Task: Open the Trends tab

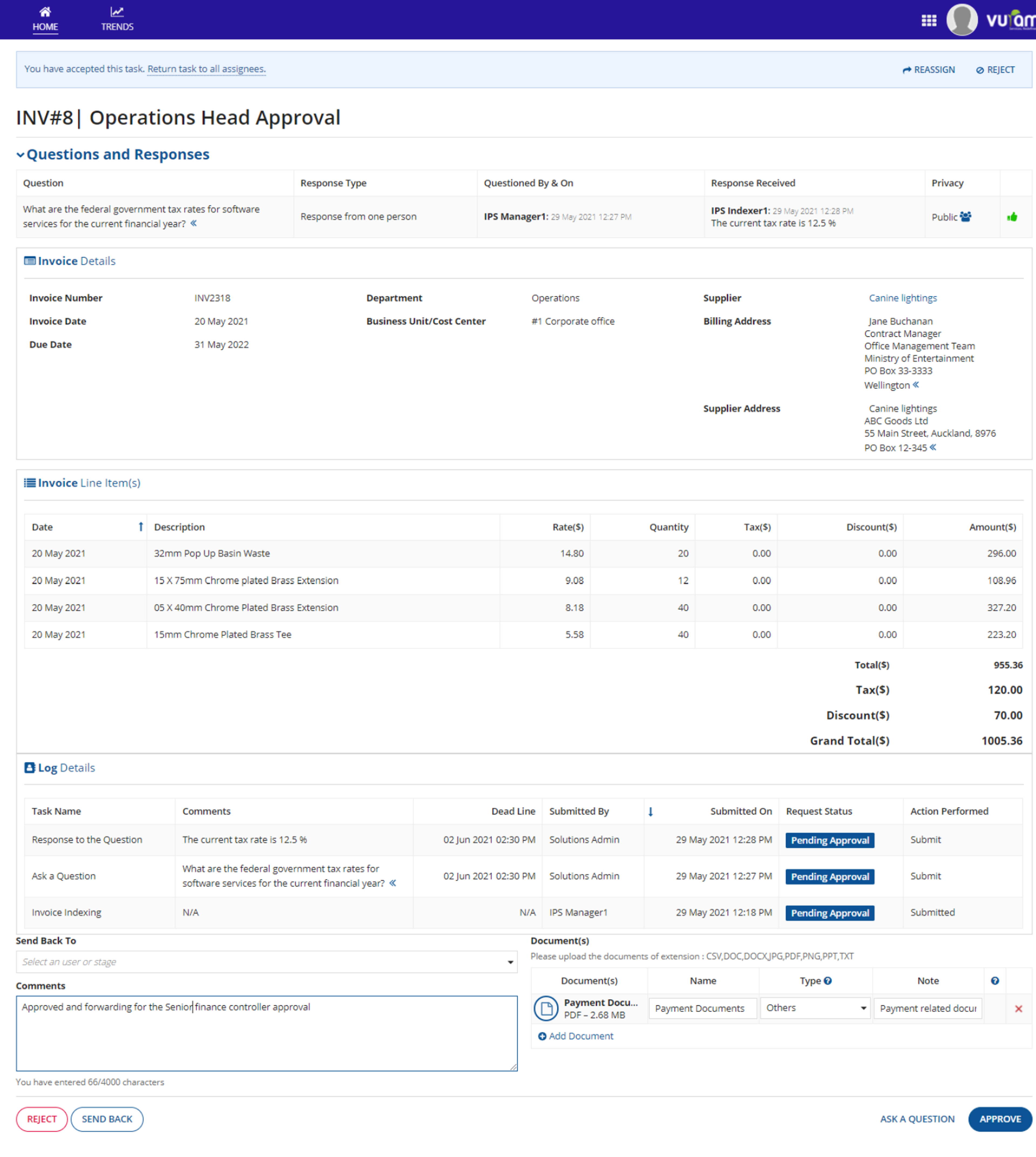Action: coord(117,19)
